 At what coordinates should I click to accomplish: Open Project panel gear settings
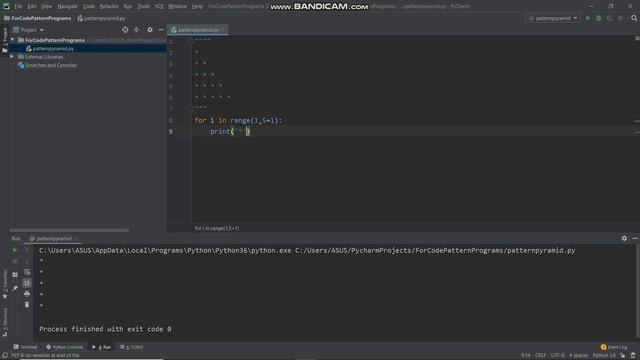[150, 30]
